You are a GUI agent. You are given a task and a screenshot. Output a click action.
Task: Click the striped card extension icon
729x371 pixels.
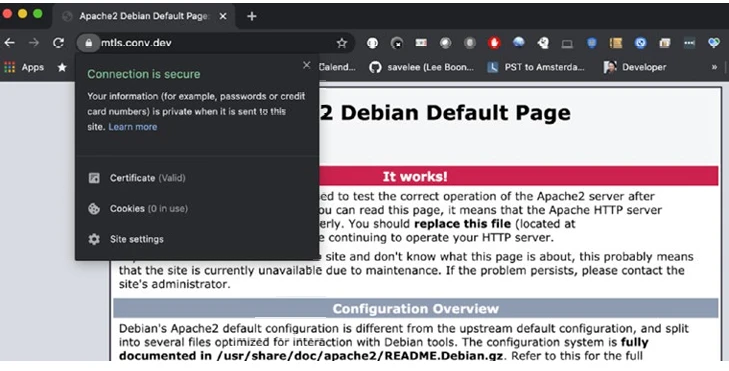tap(421, 43)
